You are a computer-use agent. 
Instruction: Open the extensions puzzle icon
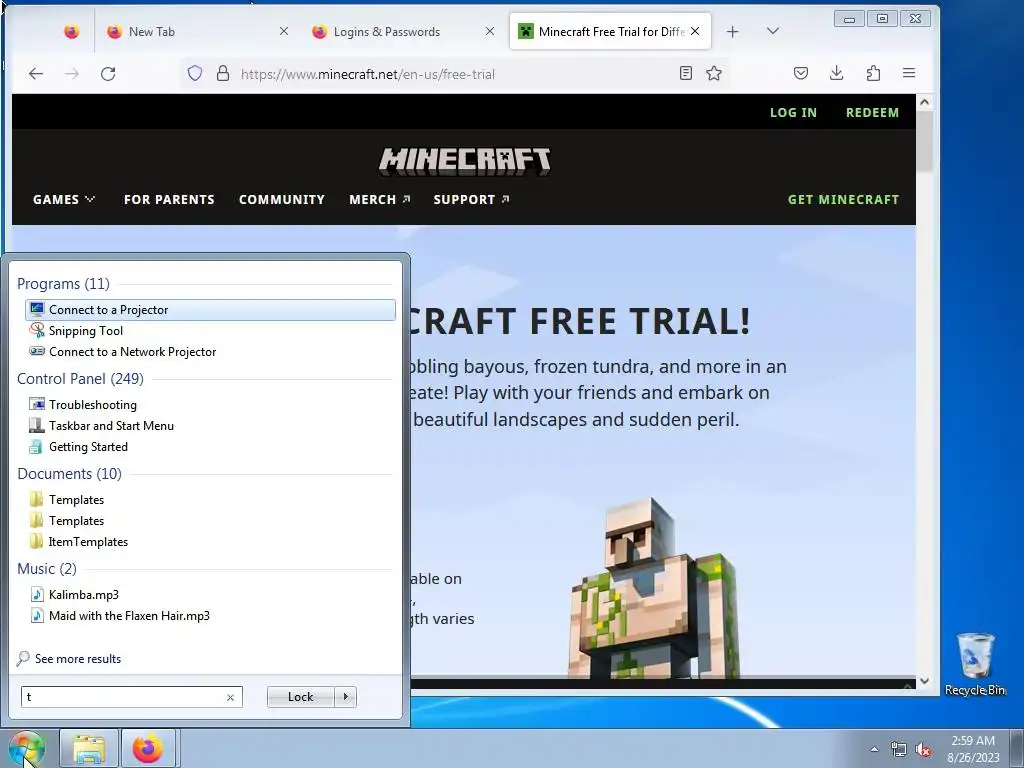(x=873, y=73)
